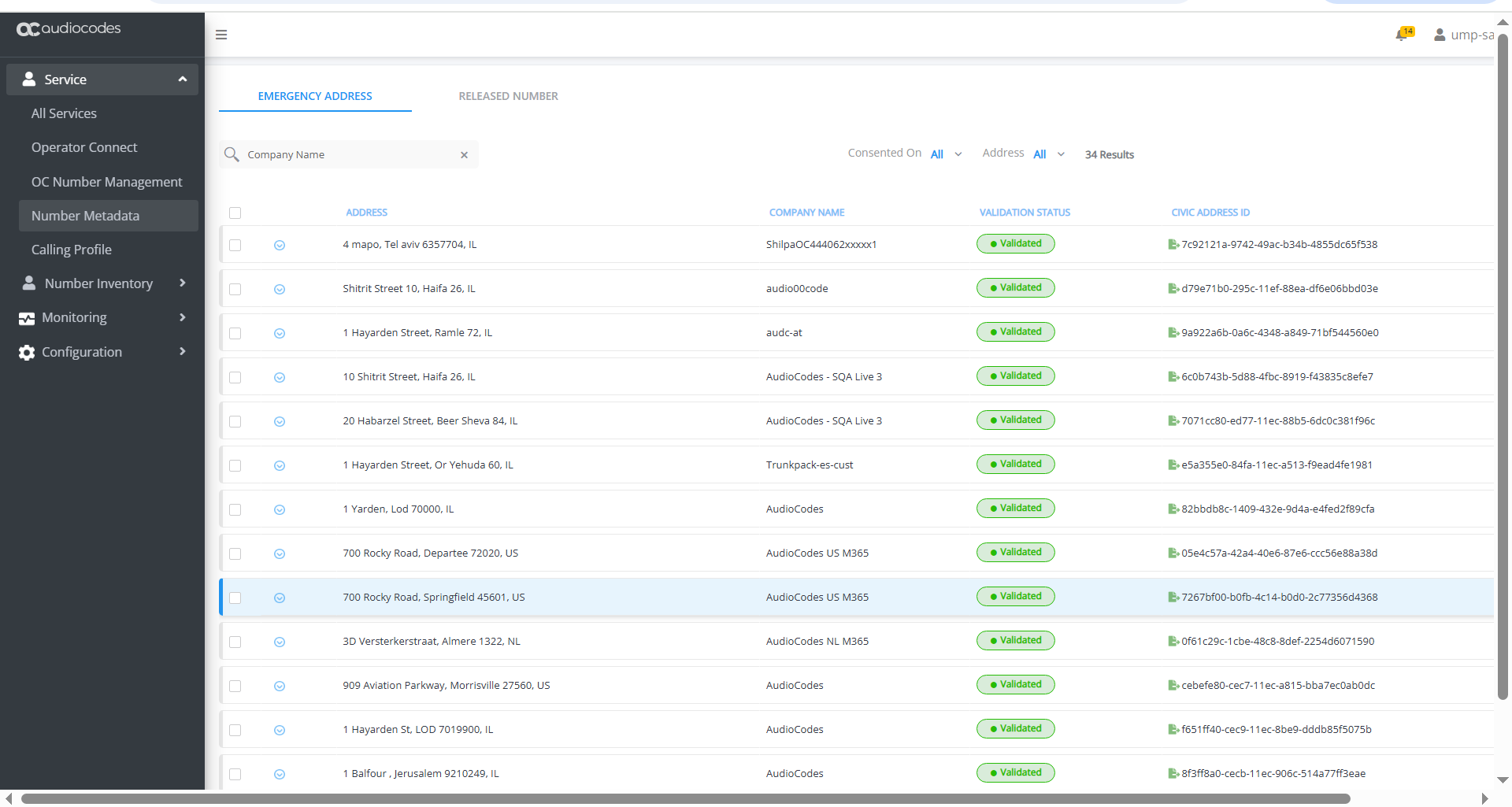Click the ump-sa user profile icon
The image size is (1512, 807).
(1440, 35)
